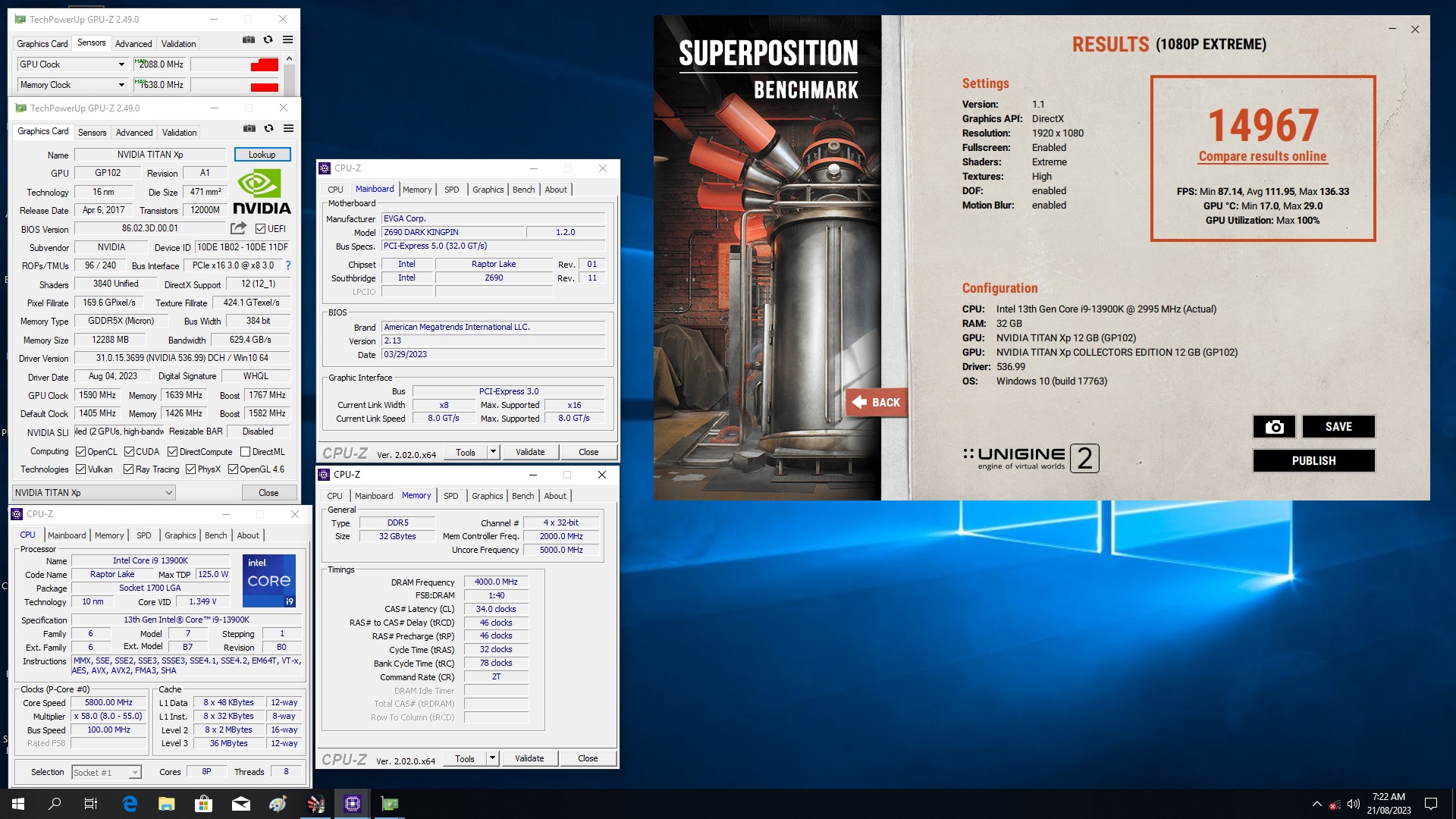Viewport: 1456px width, 819px height.
Task: Click the Superposition SAVE button
Action: pyautogui.click(x=1338, y=427)
